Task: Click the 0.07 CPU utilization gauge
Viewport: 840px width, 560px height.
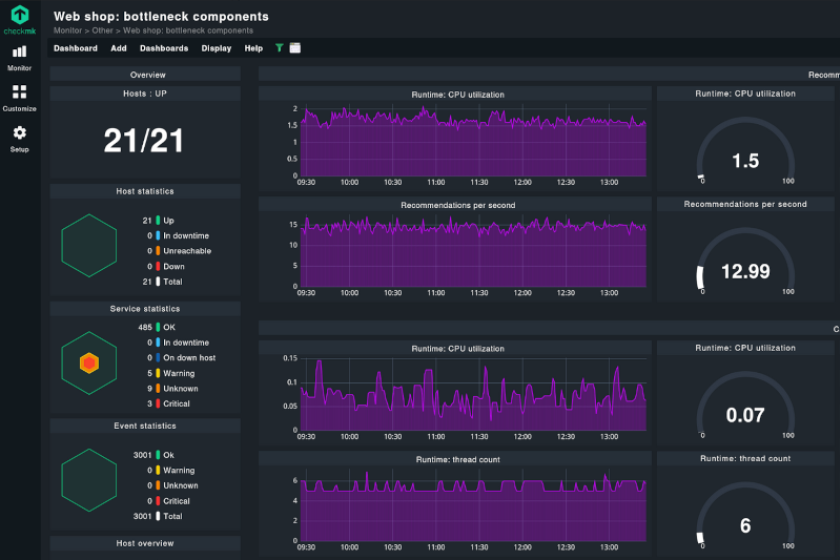Action: click(745, 406)
